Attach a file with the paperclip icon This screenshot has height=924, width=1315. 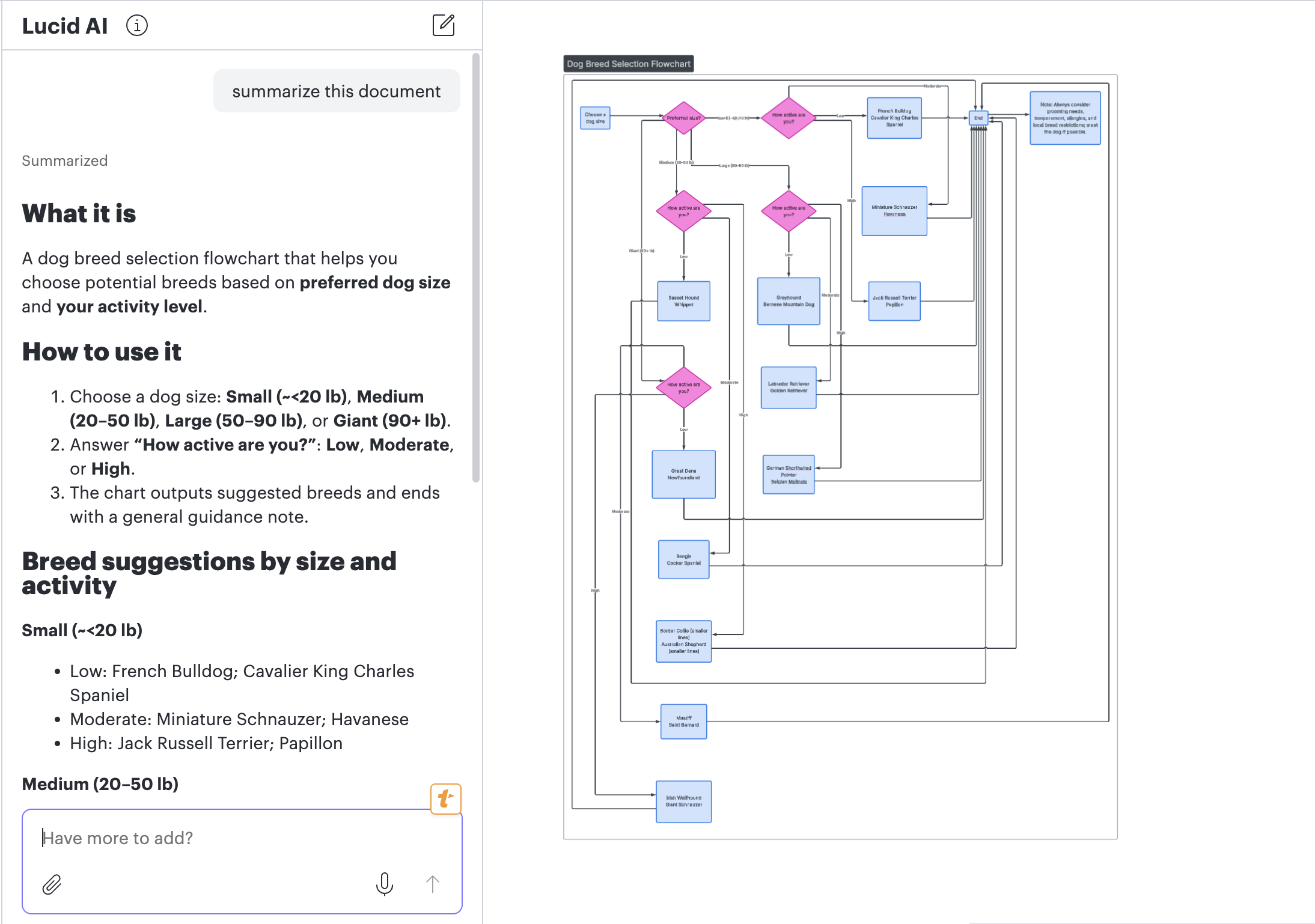(52, 884)
